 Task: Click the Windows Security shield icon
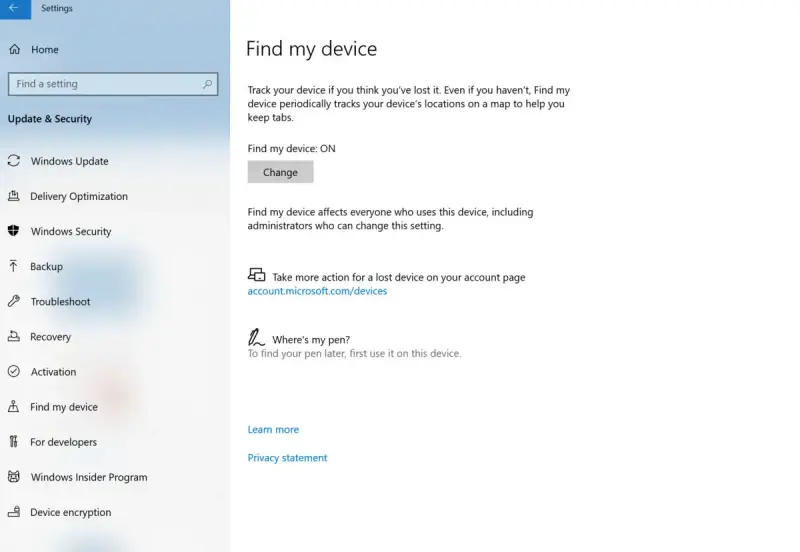[14, 231]
